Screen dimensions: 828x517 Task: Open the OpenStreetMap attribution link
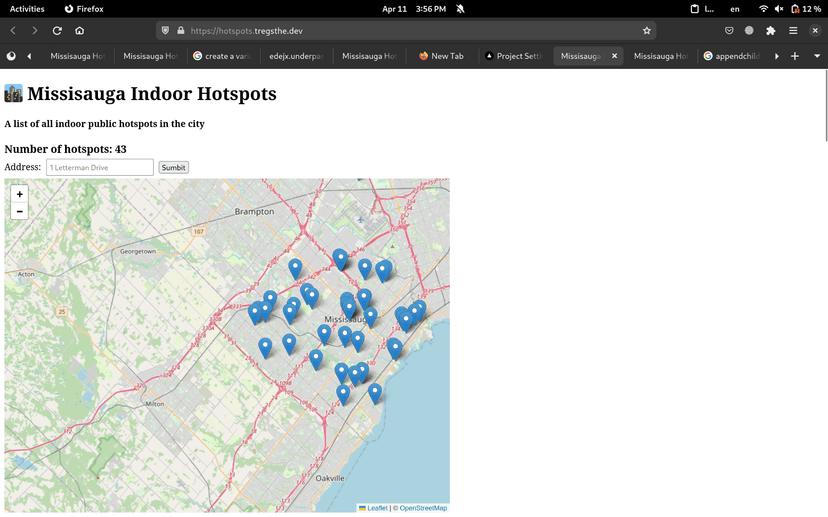[x=423, y=508]
